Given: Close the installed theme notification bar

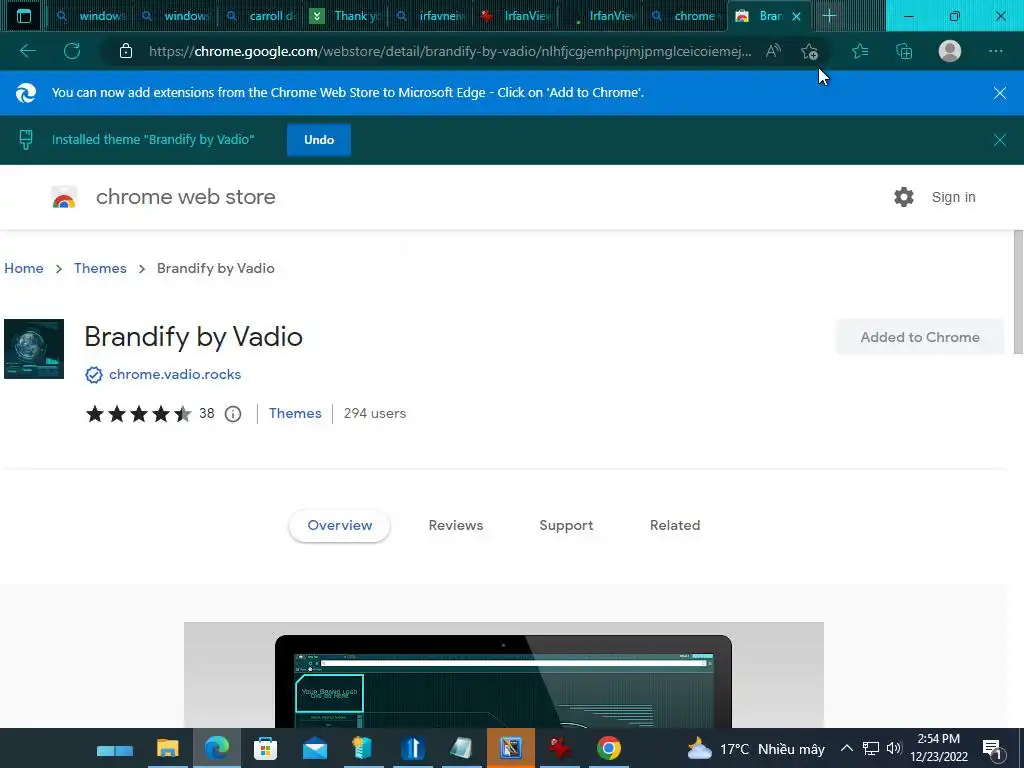Looking at the screenshot, I should pos(999,140).
